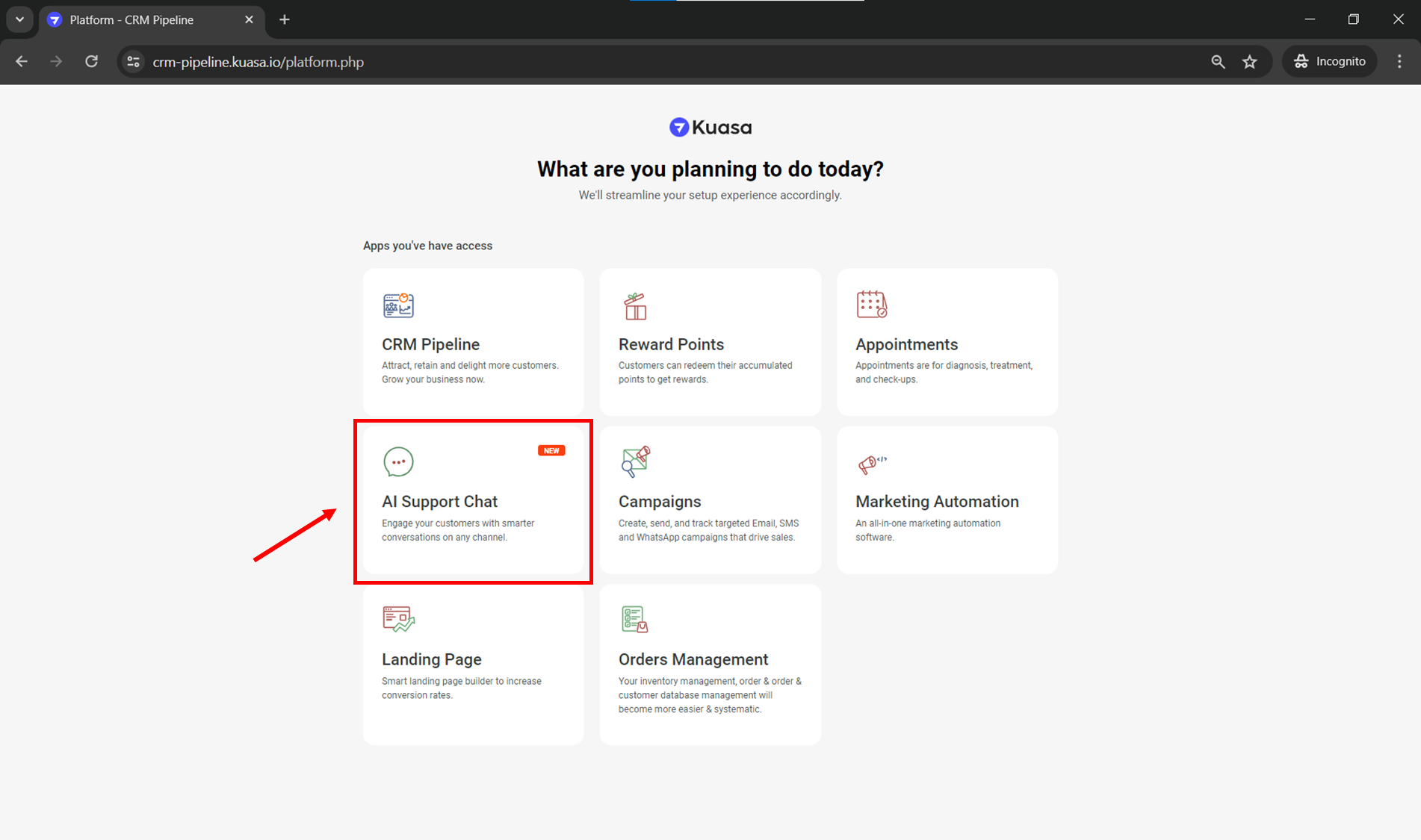
Task: Click the Landing Page builder icon
Action: point(398,619)
